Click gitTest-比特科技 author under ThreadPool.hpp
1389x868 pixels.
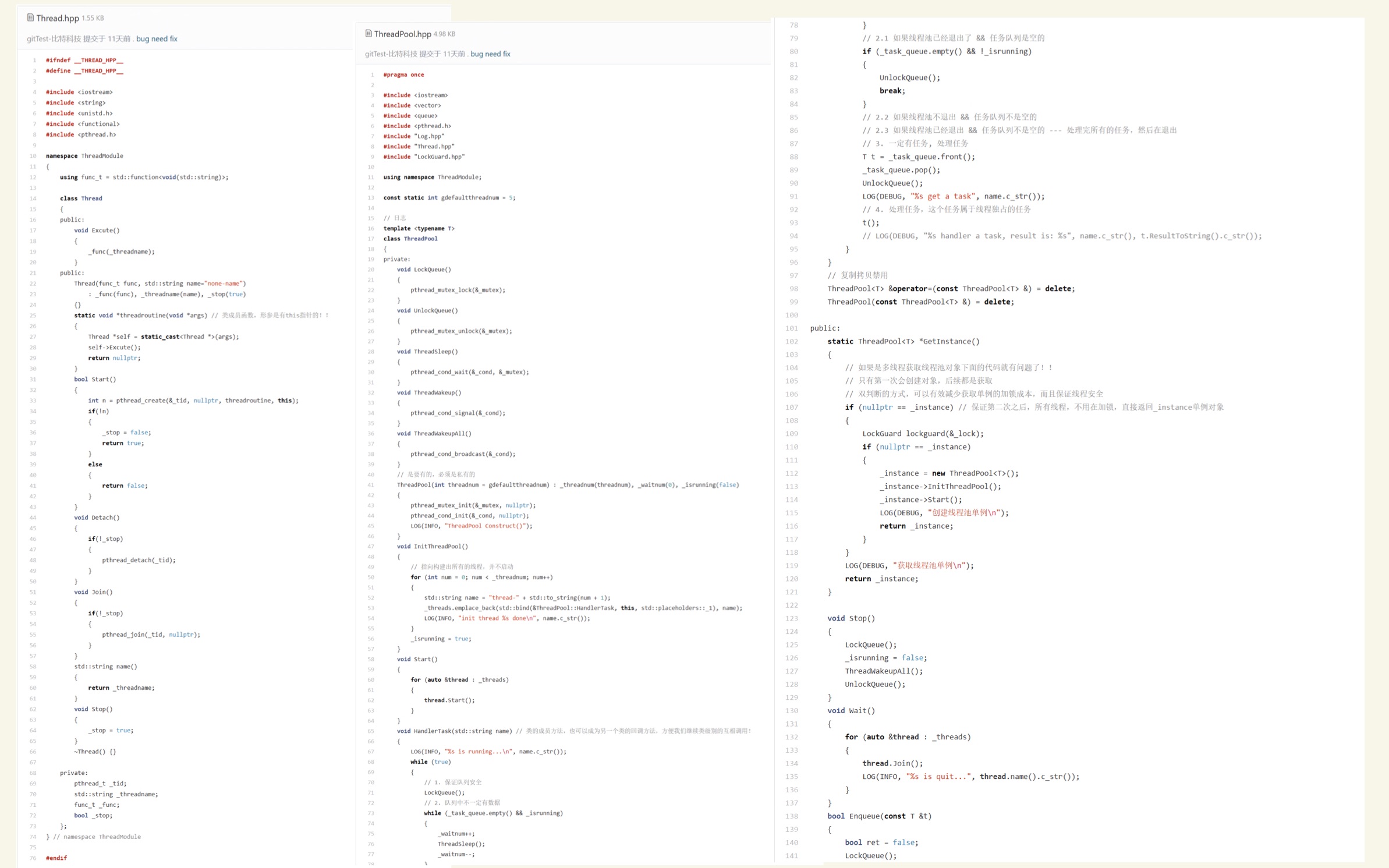pyautogui.click(x=391, y=54)
